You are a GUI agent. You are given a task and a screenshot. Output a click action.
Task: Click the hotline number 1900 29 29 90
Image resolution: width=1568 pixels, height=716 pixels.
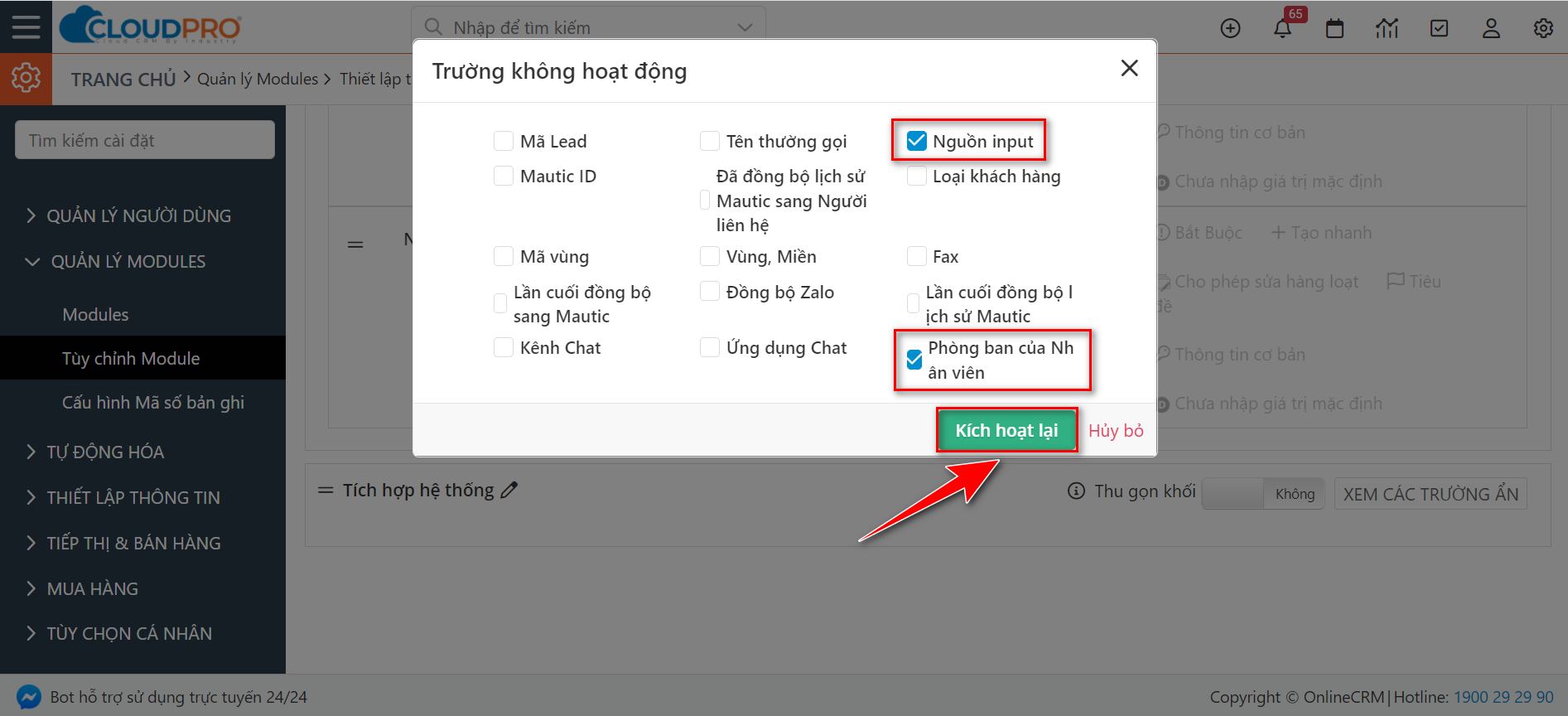(x=1503, y=697)
